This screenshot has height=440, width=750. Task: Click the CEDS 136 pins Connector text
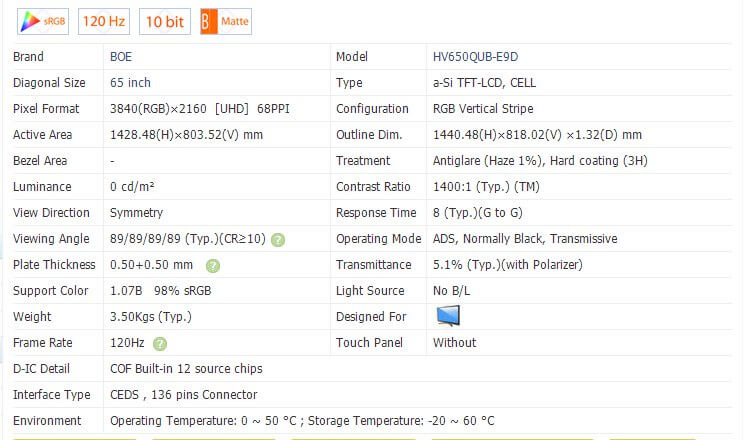pyautogui.click(x=183, y=395)
